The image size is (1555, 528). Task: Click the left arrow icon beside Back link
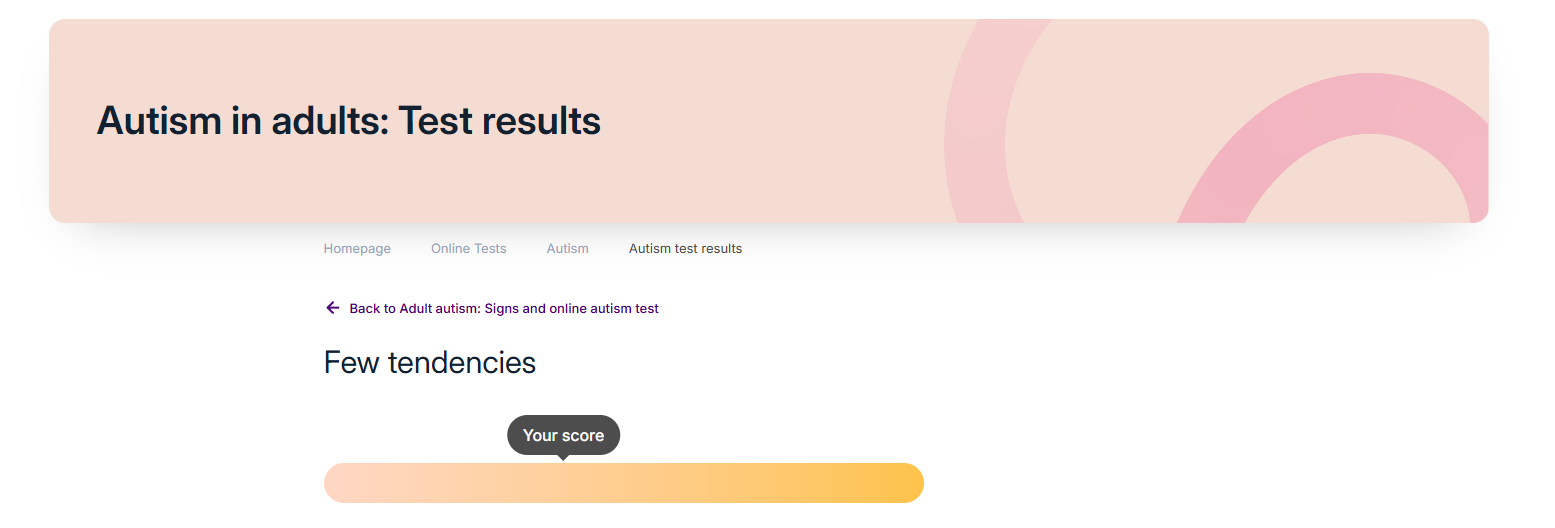tap(333, 308)
